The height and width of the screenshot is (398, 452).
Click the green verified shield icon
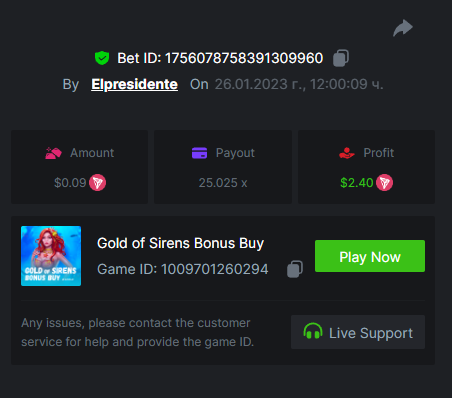[102, 58]
